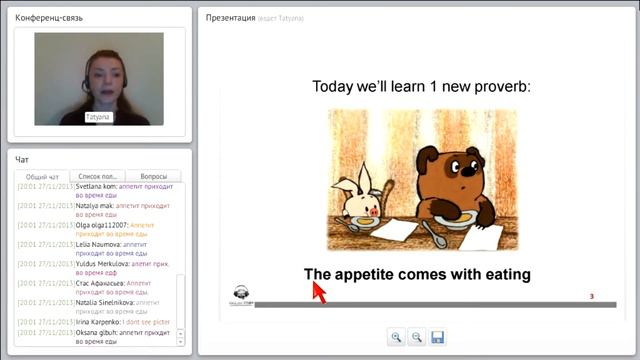Click slide number 3
Viewport: 640px width, 360px height.
[591, 296]
